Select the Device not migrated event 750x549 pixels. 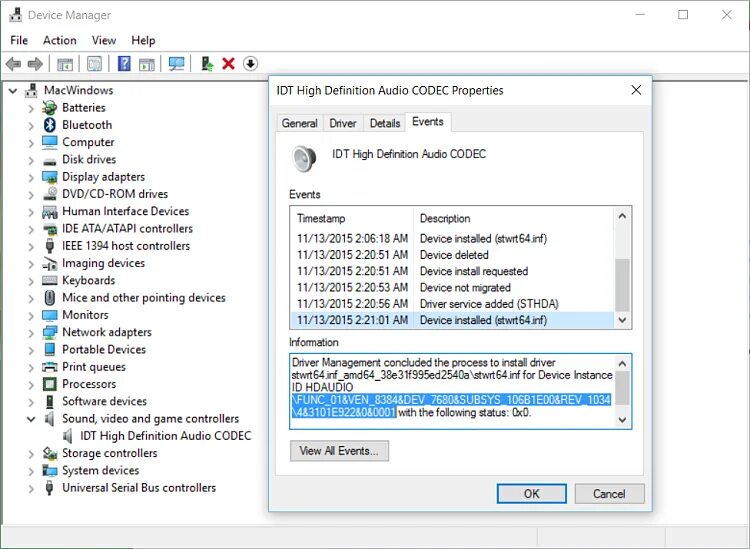[452, 288]
